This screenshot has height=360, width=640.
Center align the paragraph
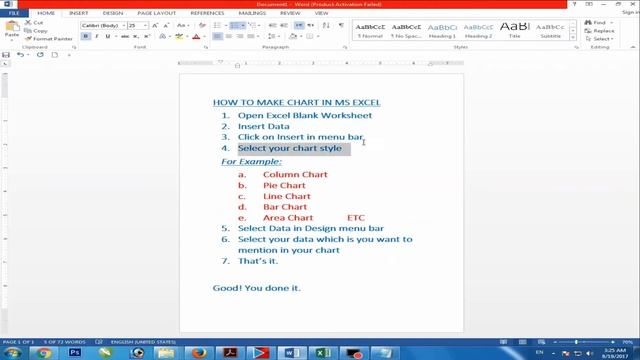[x=229, y=36]
